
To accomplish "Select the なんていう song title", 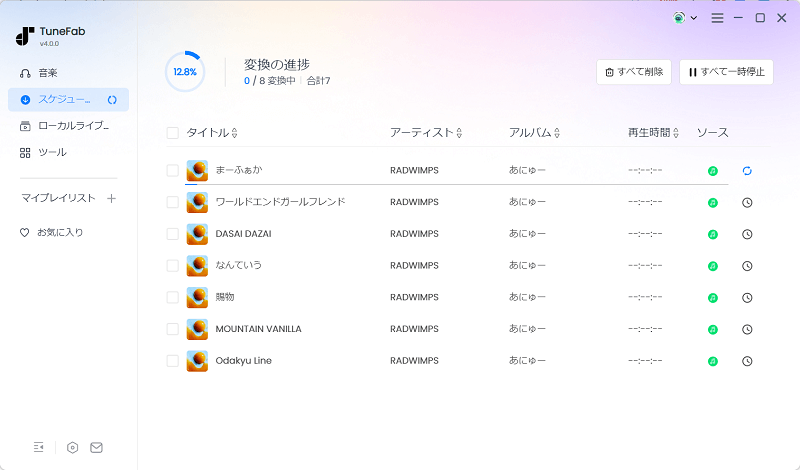I will 238,265.
